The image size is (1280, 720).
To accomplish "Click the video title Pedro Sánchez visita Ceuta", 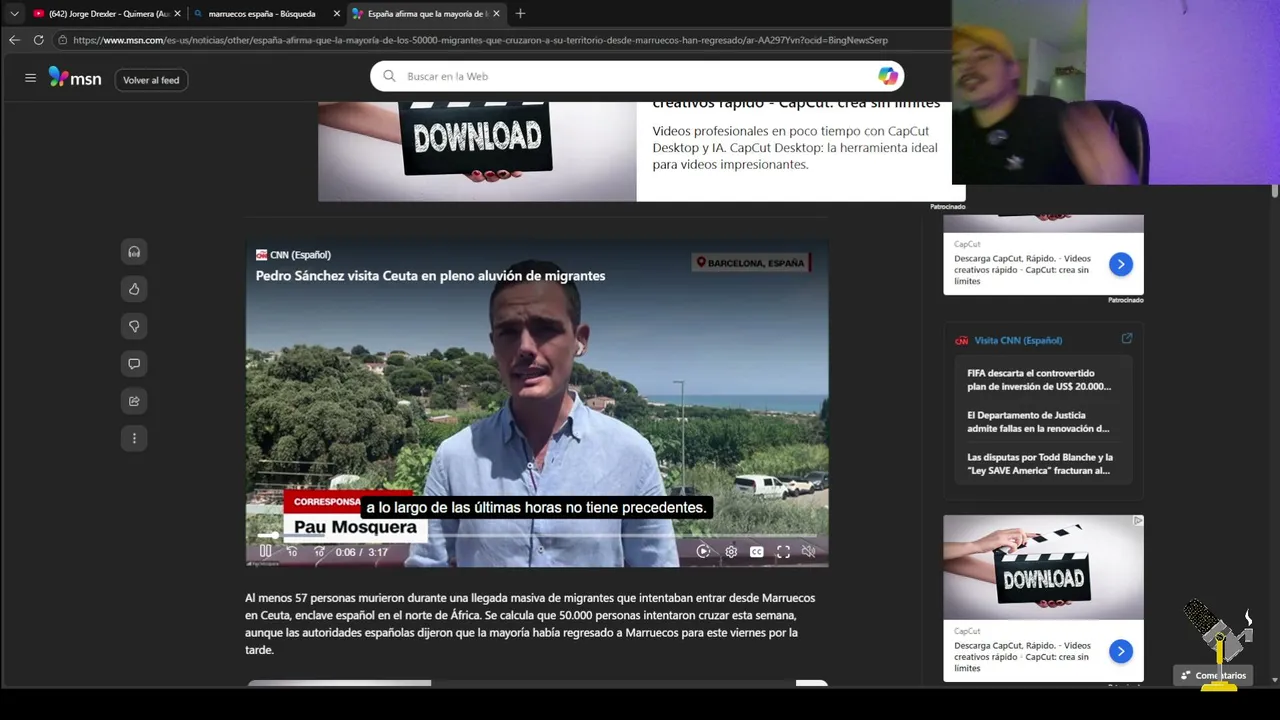I will [x=430, y=276].
